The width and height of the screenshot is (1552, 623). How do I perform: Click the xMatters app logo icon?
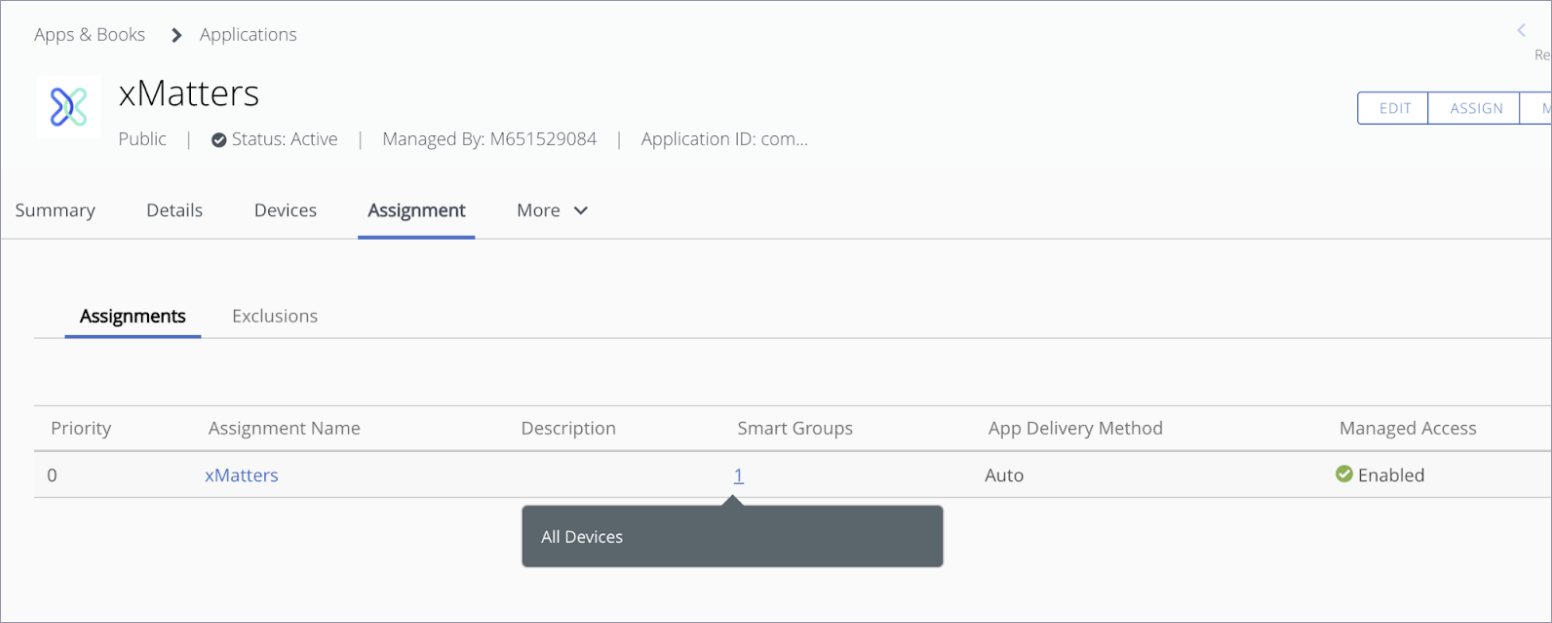[x=68, y=106]
